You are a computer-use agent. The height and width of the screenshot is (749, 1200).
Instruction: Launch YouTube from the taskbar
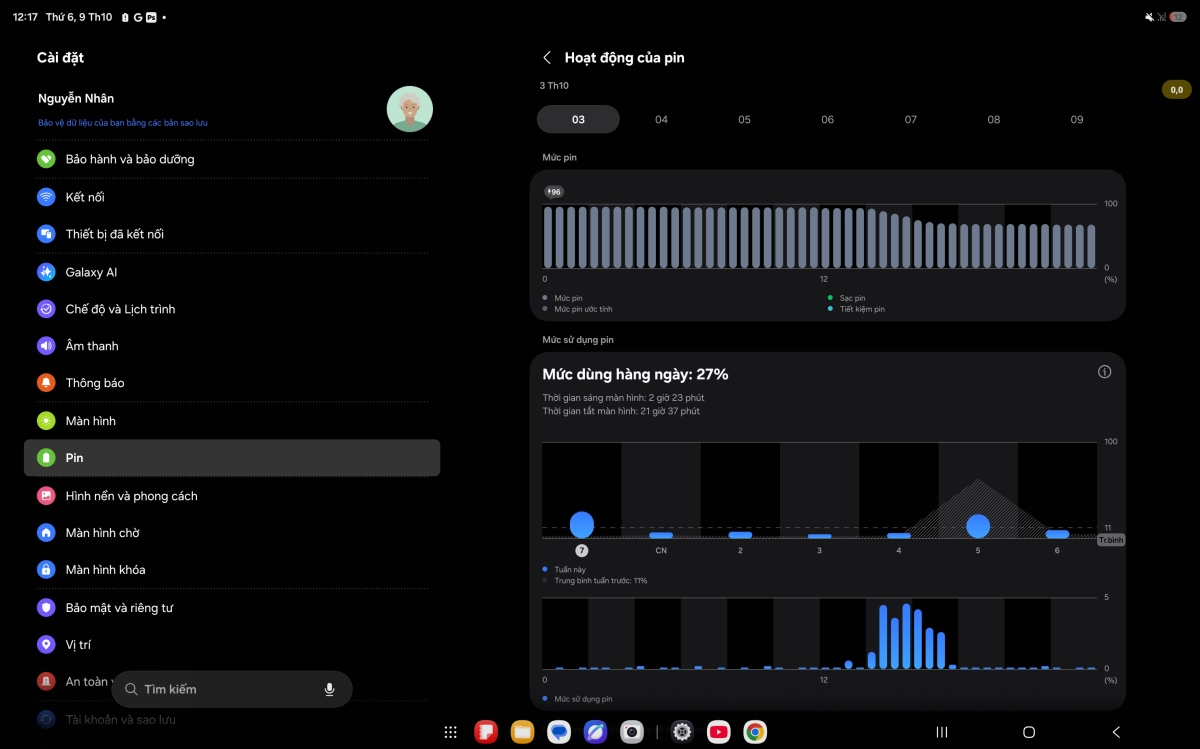[718, 732]
